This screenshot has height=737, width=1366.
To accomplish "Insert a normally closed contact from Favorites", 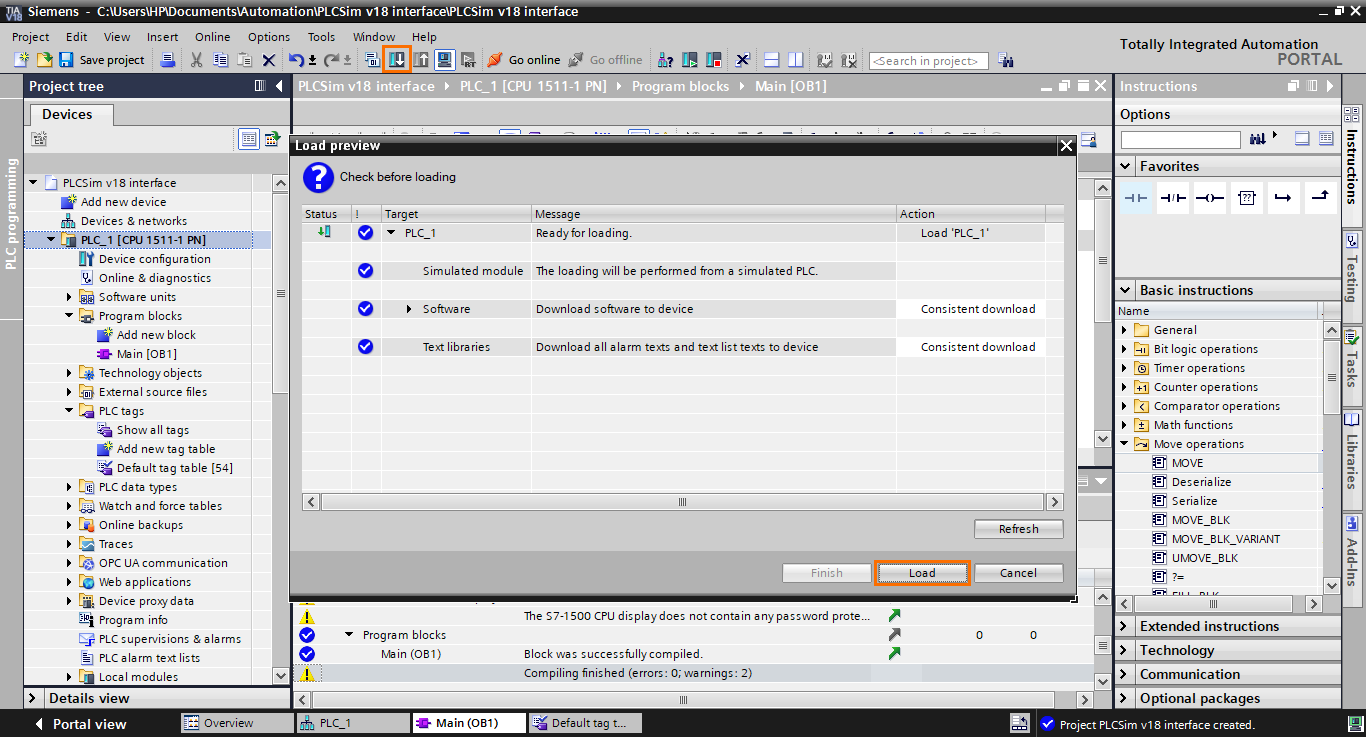I will tap(1173, 198).
